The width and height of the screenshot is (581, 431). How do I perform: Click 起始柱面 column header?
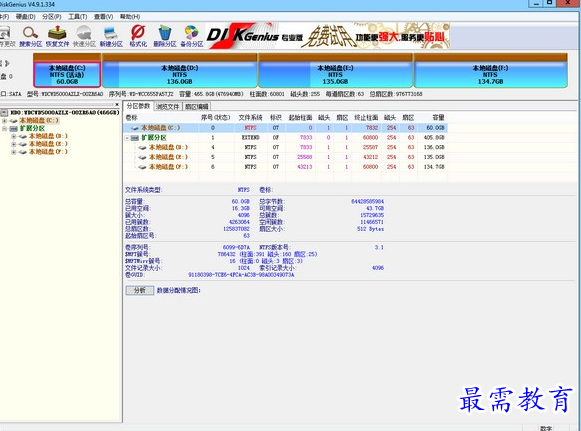tap(301, 118)
